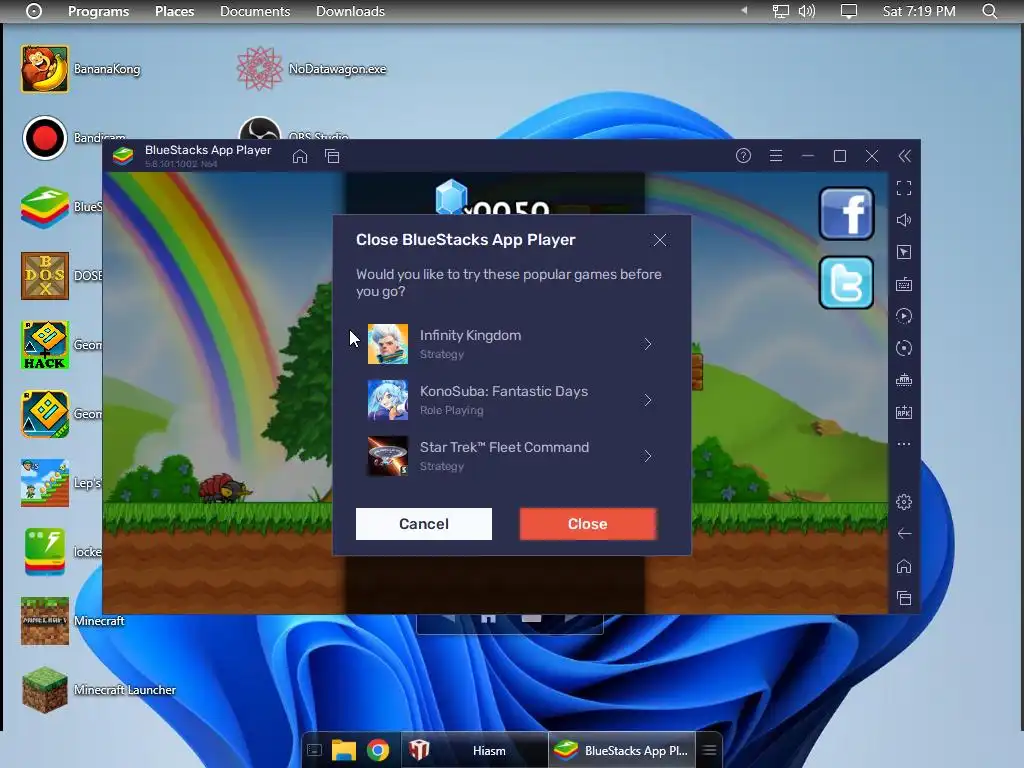Click the Facebook icon in the game

846,214
